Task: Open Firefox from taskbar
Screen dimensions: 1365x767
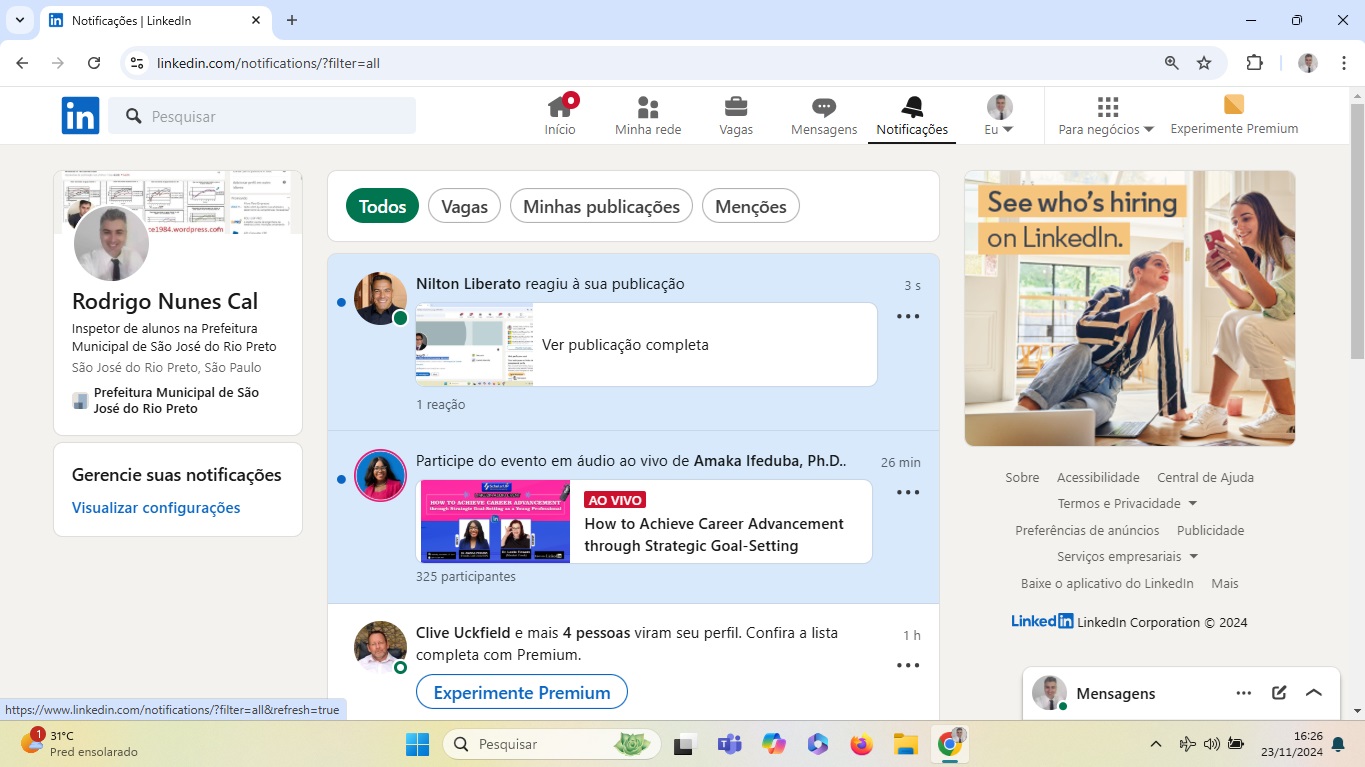Action: 861,744
